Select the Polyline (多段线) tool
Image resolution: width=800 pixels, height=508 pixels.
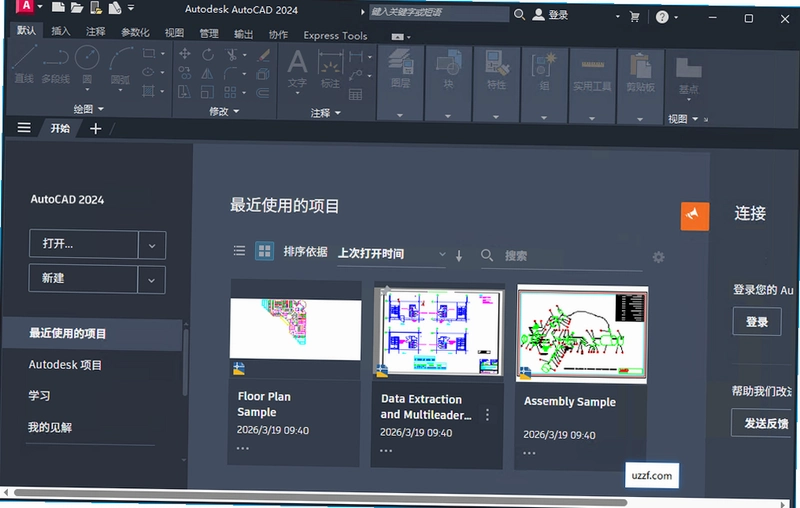click(56, 64)
